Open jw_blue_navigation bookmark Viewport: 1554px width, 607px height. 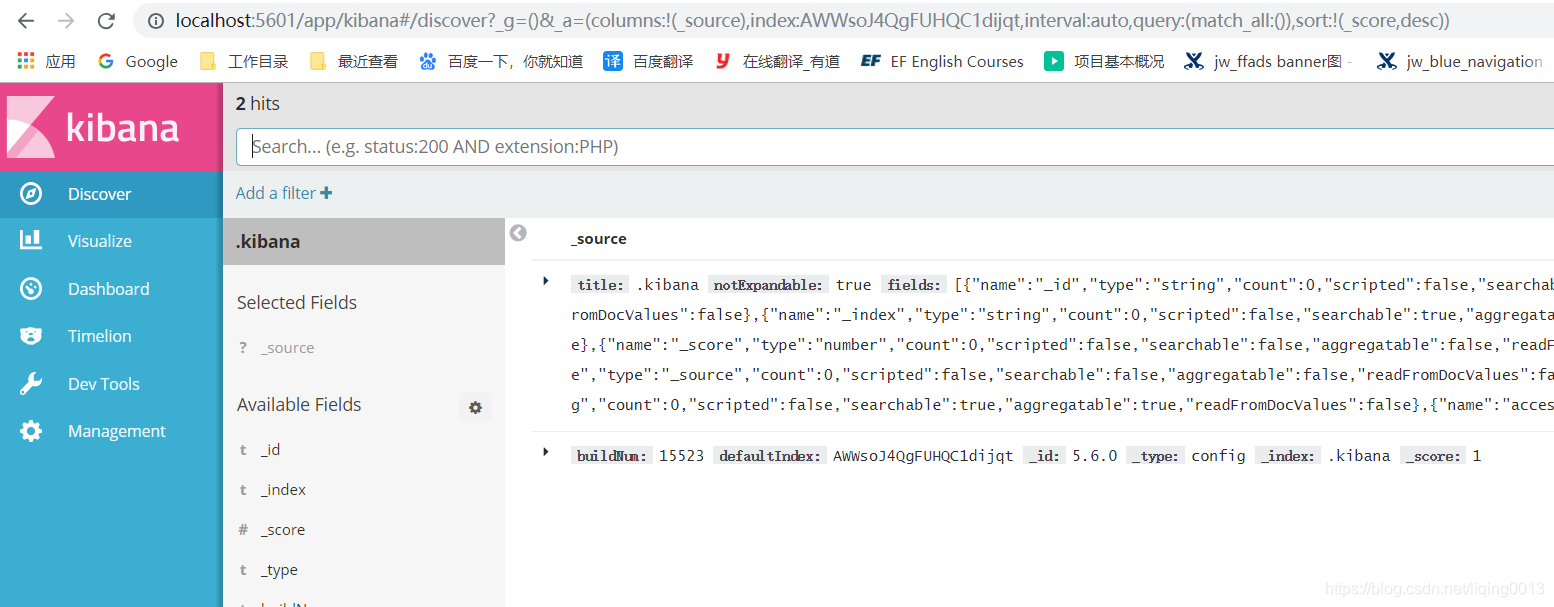pos(1459,61)
